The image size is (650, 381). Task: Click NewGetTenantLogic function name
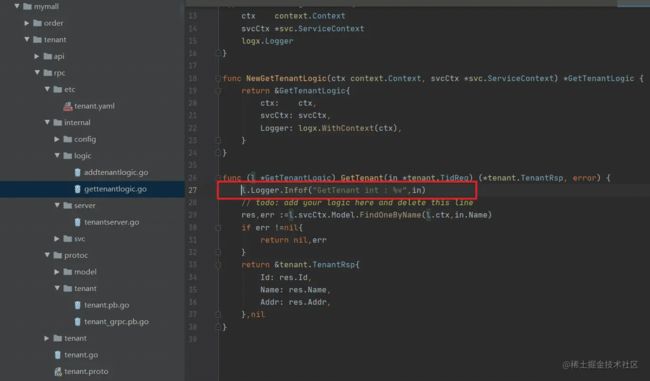[x=286, y=78]
